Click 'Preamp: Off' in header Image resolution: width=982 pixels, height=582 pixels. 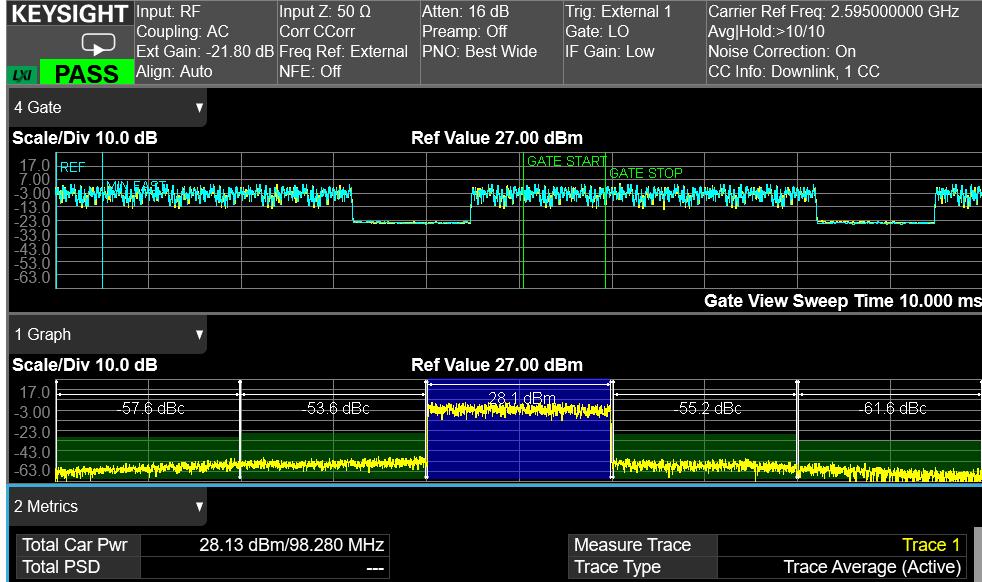coord(464,32)
